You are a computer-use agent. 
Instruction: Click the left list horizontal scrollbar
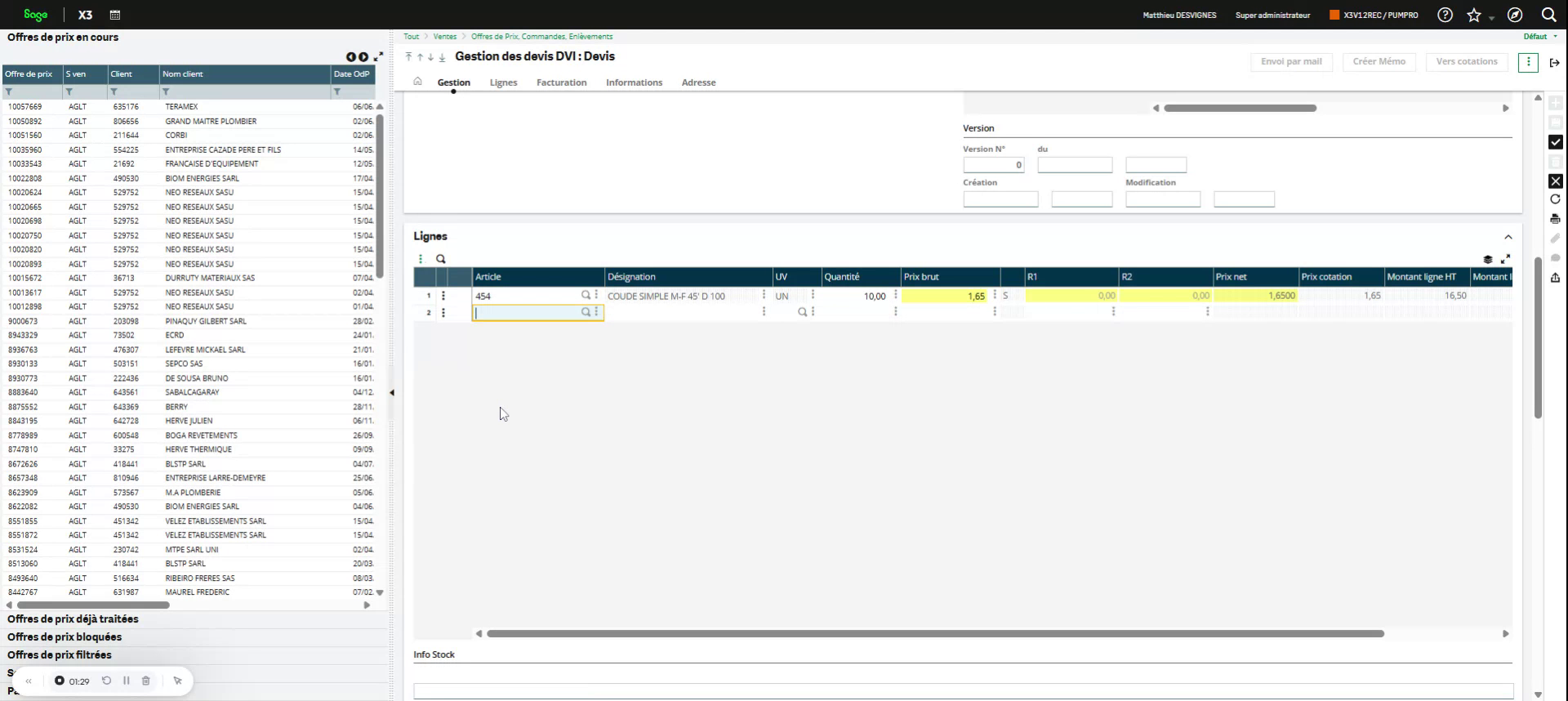pos(93,605)
